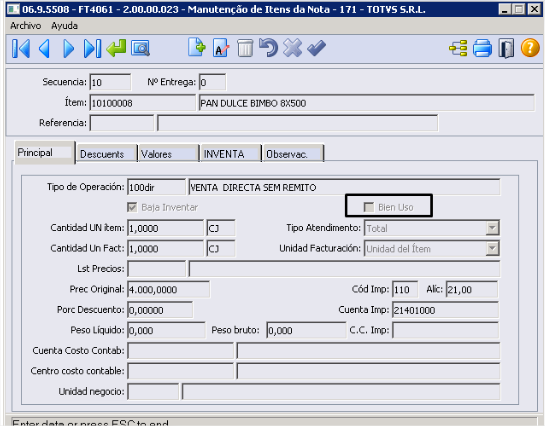Close the Manutenção de Itens window
The width and height of the screenshot is (545, 426).
pyautogui.click(x=534, y=9)
